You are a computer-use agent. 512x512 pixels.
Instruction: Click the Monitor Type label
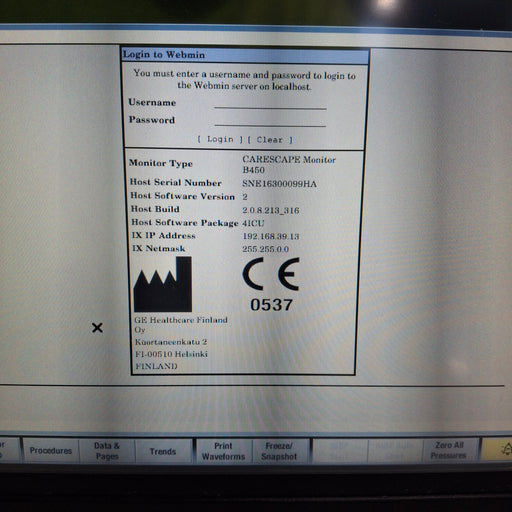pyautogui.click(x=161, y=163)
